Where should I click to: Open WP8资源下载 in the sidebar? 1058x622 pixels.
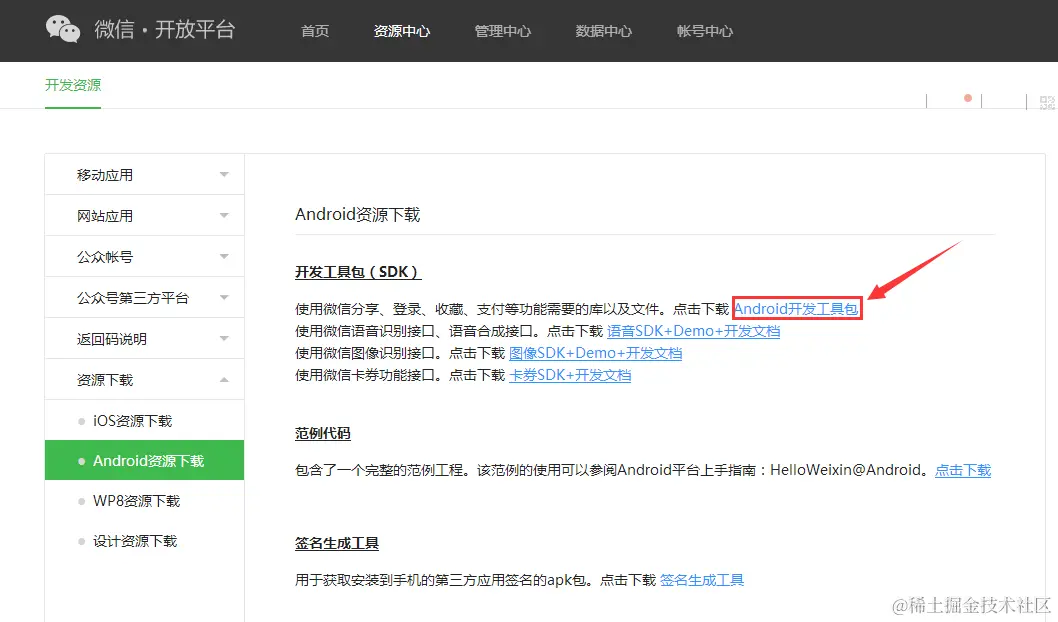click(144, 501)
